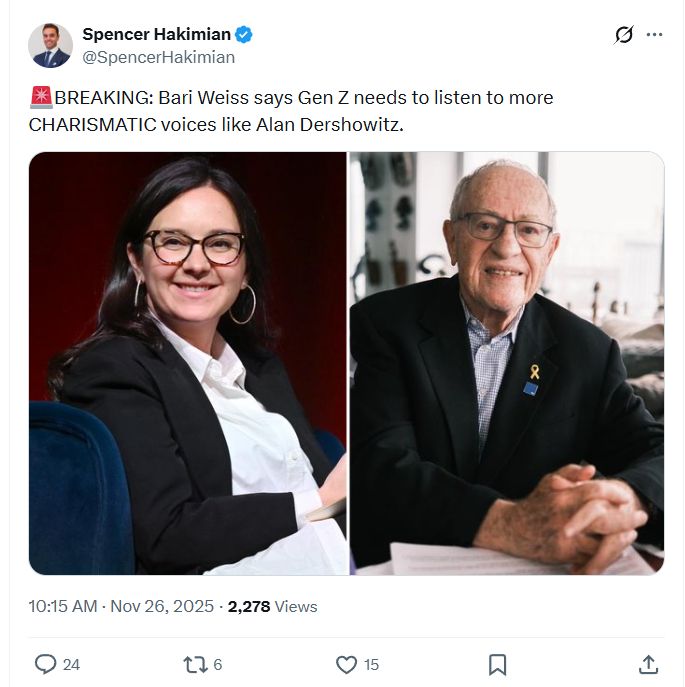Screen dimensions: 685x687
Task: Open the left photo of woman with glasses
Action: 188,363
